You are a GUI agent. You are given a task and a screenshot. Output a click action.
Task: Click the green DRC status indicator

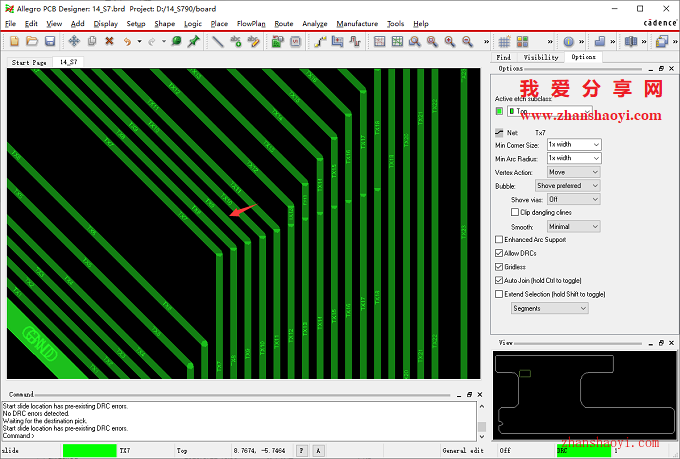point(584,451)
